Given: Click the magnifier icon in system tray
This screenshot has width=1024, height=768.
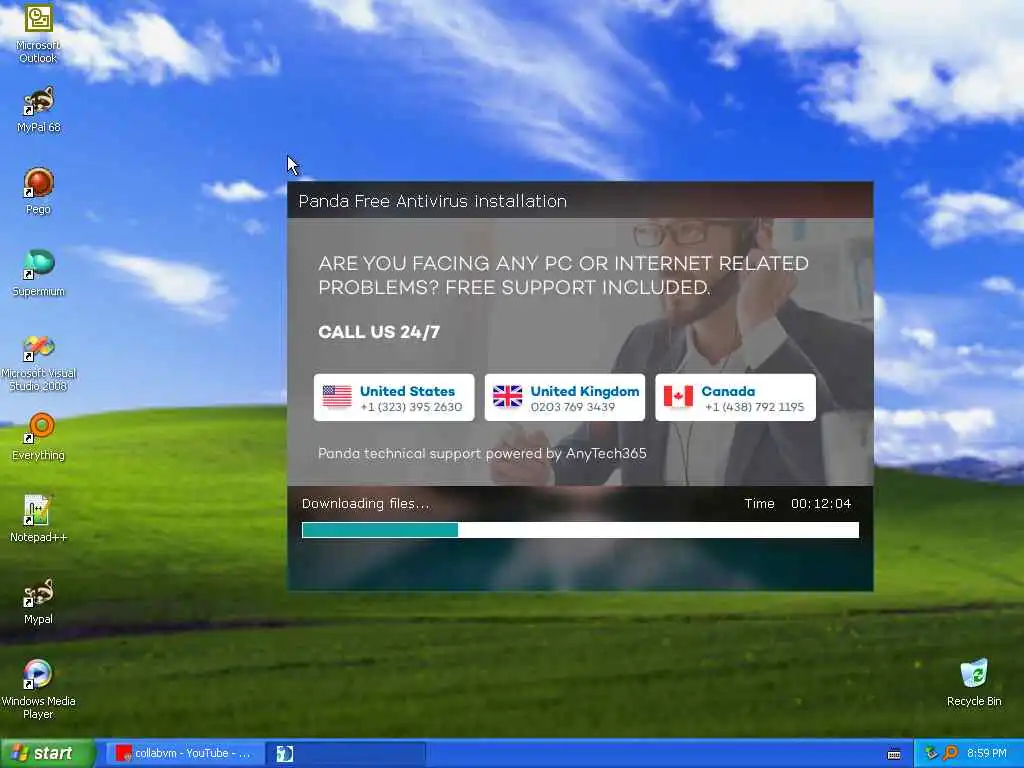Looking at the screenshot, I should pos(950,754).
